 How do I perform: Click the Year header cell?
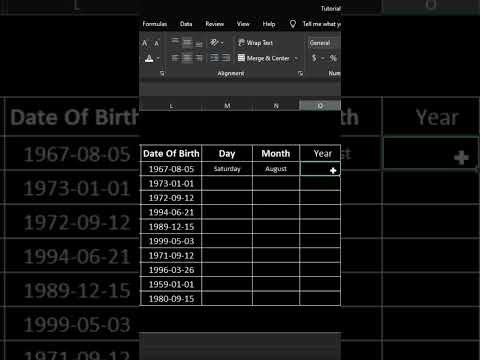(320, 154)
